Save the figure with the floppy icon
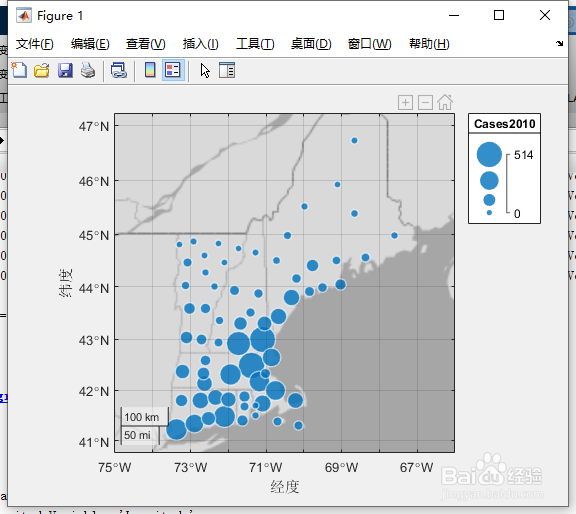576x514 pixels. pyautogui.click(x=65, y=70)
